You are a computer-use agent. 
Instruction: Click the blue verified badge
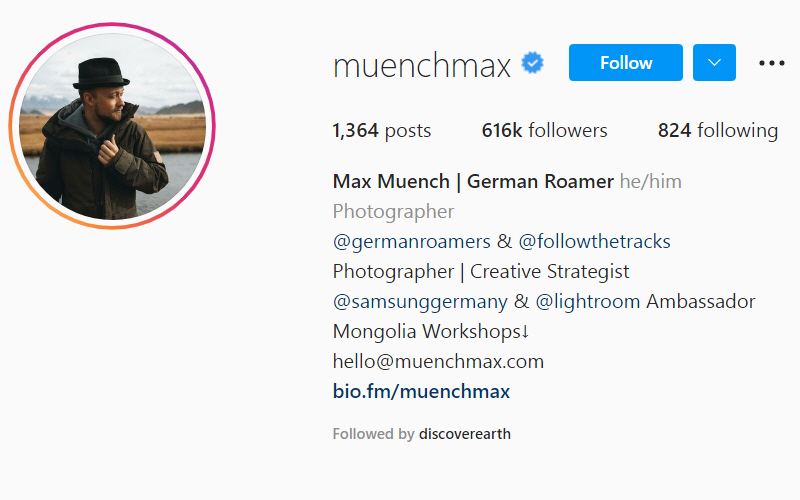(533, 65)
